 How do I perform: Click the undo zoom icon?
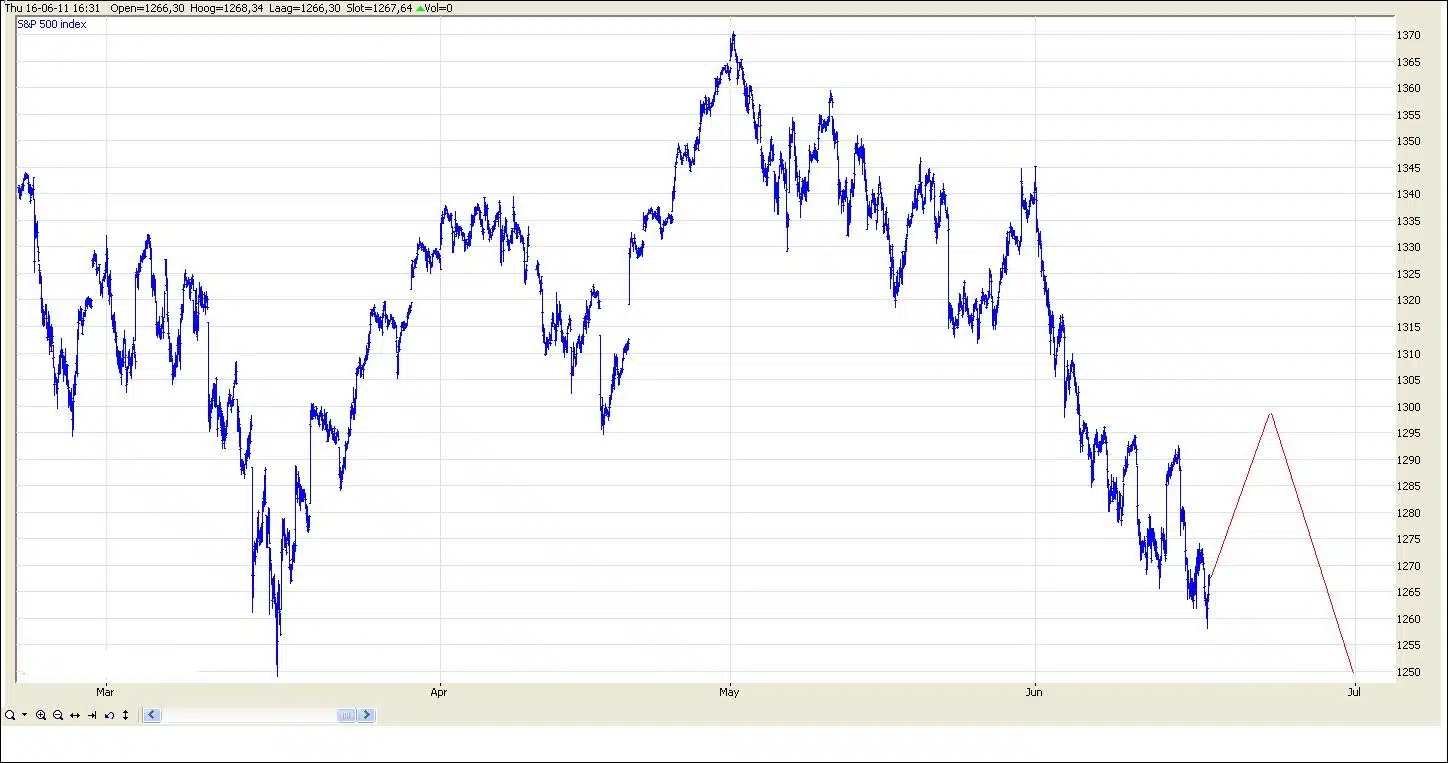[109, 715]
